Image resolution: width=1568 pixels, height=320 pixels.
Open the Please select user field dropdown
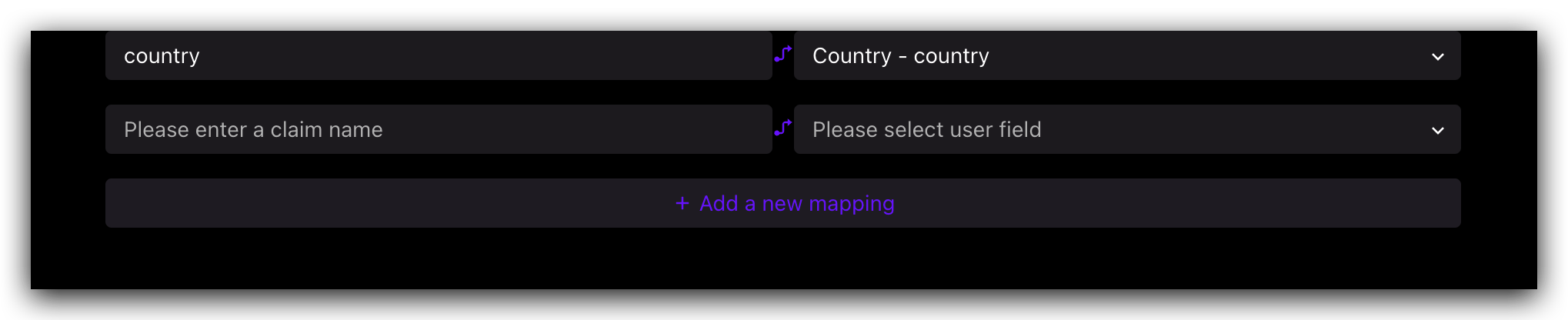(x=1126, y=129)
